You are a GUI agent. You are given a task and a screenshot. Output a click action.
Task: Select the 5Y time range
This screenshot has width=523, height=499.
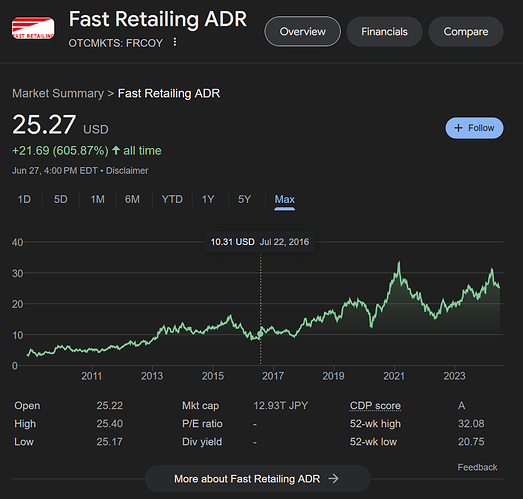244,199
